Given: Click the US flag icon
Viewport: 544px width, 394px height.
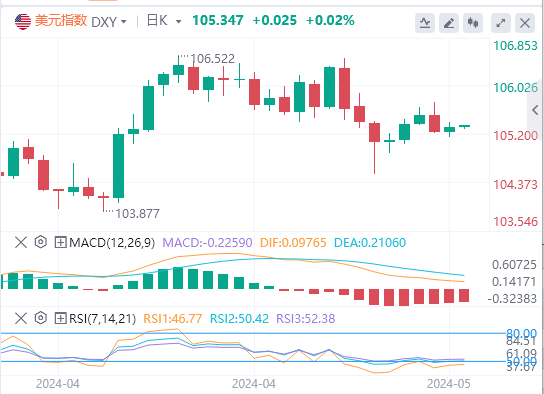Looking at the screenshot, I should (23, 22).
